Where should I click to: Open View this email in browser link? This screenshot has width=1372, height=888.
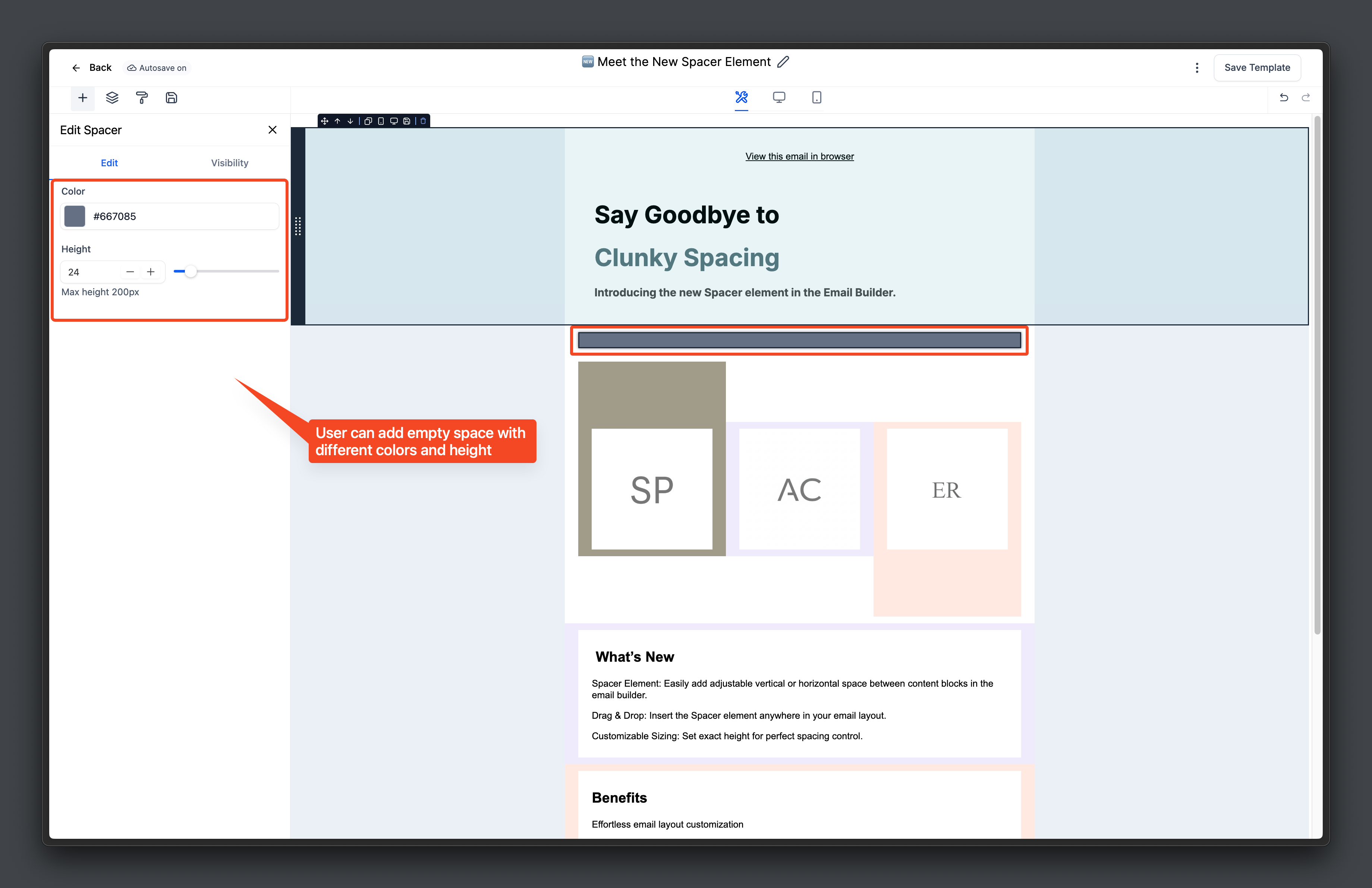coord(799,156)
